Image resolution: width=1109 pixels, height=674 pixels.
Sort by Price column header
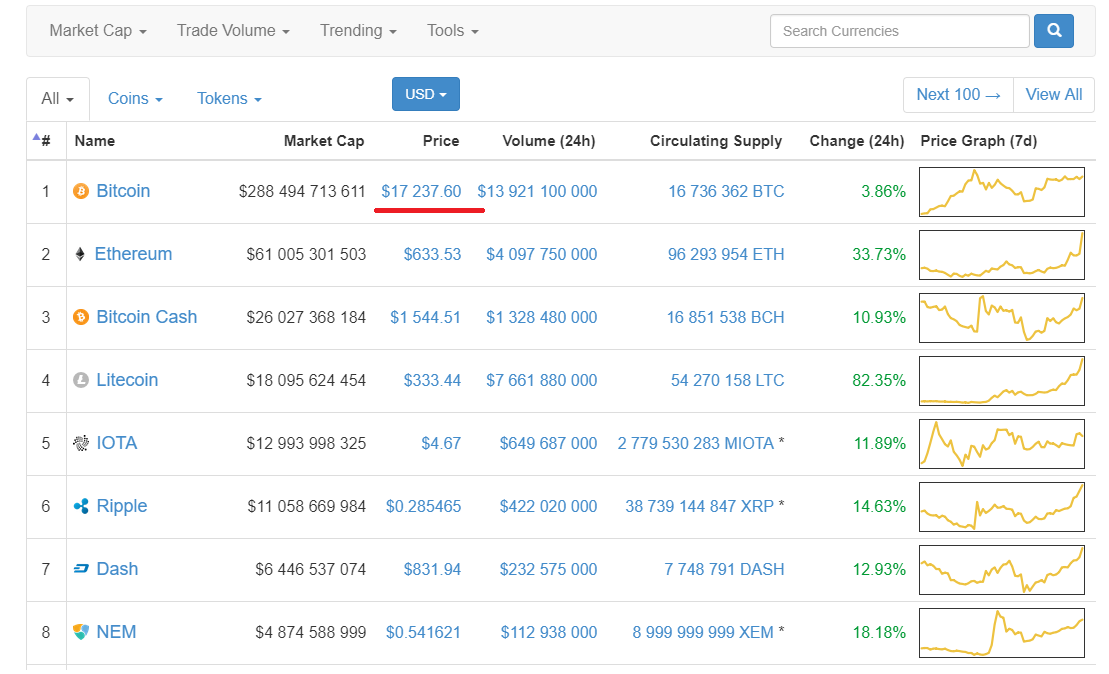click(441, 141)
